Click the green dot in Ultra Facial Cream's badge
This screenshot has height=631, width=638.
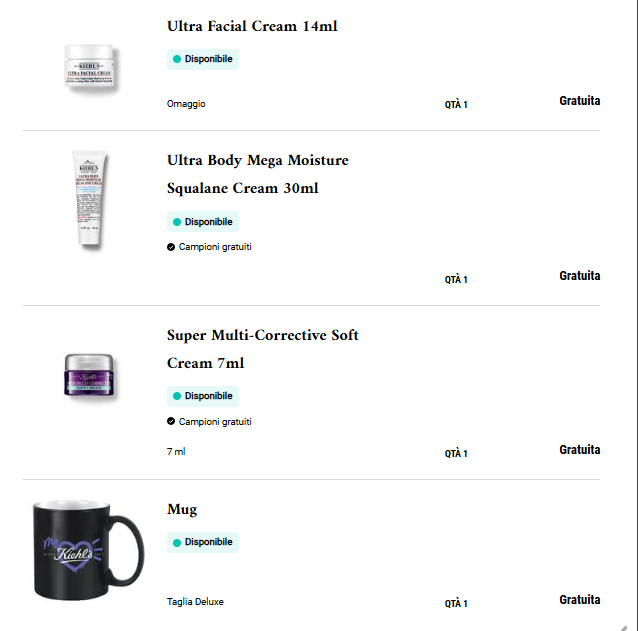coord(177,60)
